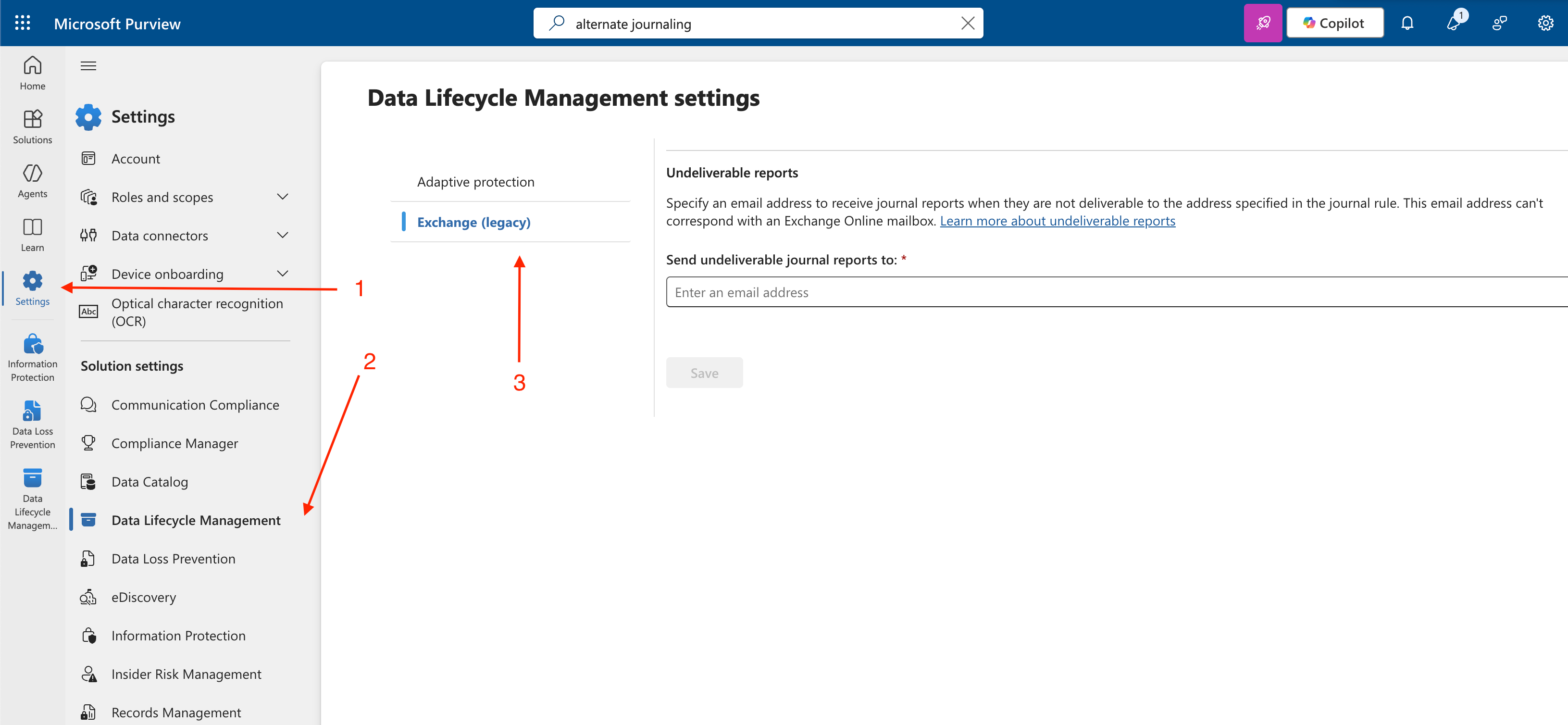Open Copilot
Viewport: 1568px width, 725px height.
tap(1334, 23)
